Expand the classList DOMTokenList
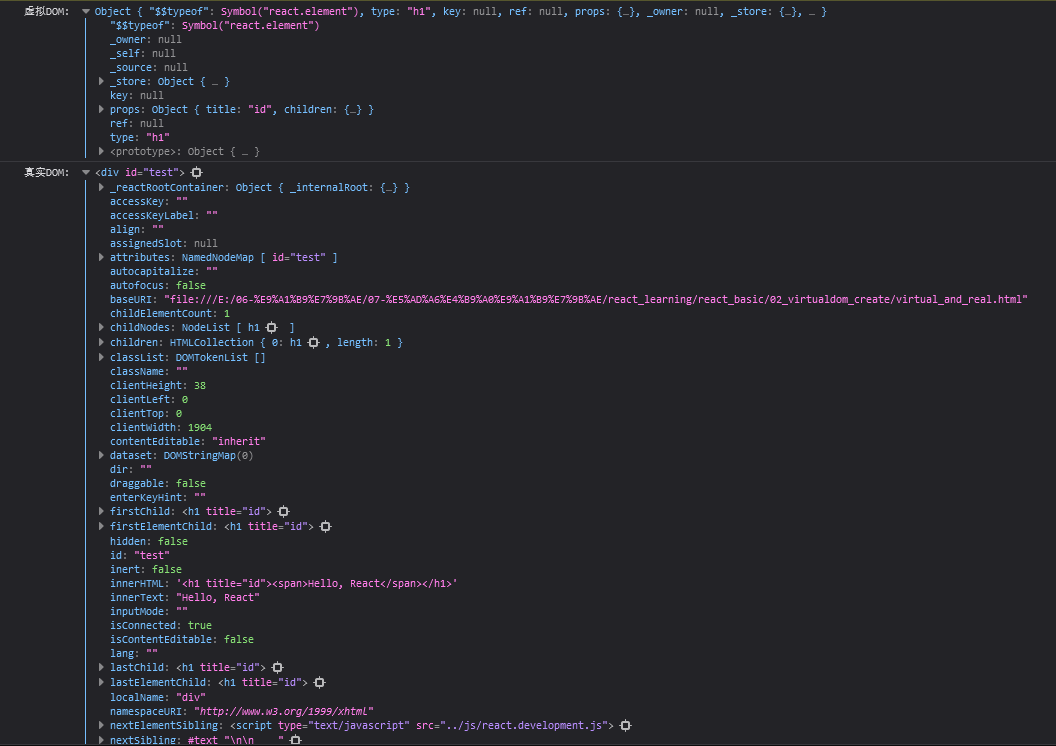Viewport: 1056px width, 746px height. [102, 357]
